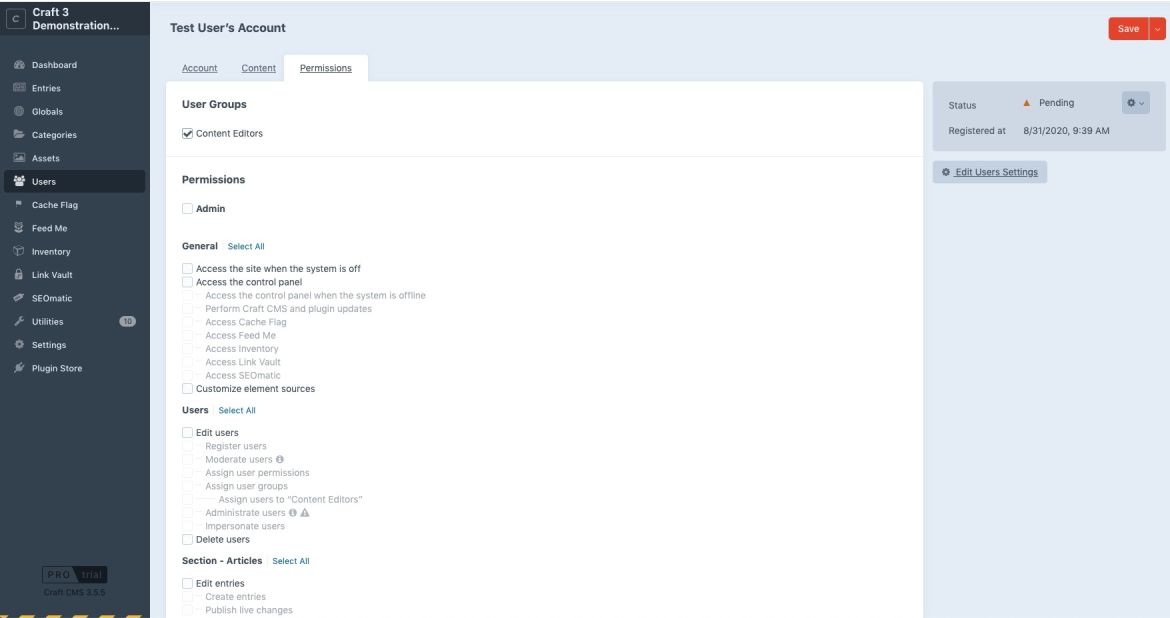Open the Dashboard from the sidebar
Image resolution: width=1170 pixels, height=618 pixels.
(x=55, y=64)
